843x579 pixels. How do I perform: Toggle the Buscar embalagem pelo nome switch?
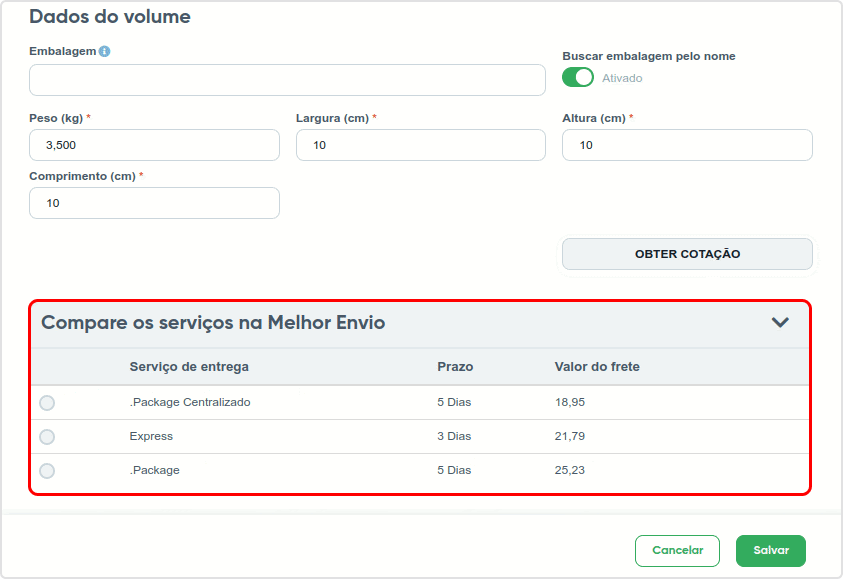(x=578, y=77)
